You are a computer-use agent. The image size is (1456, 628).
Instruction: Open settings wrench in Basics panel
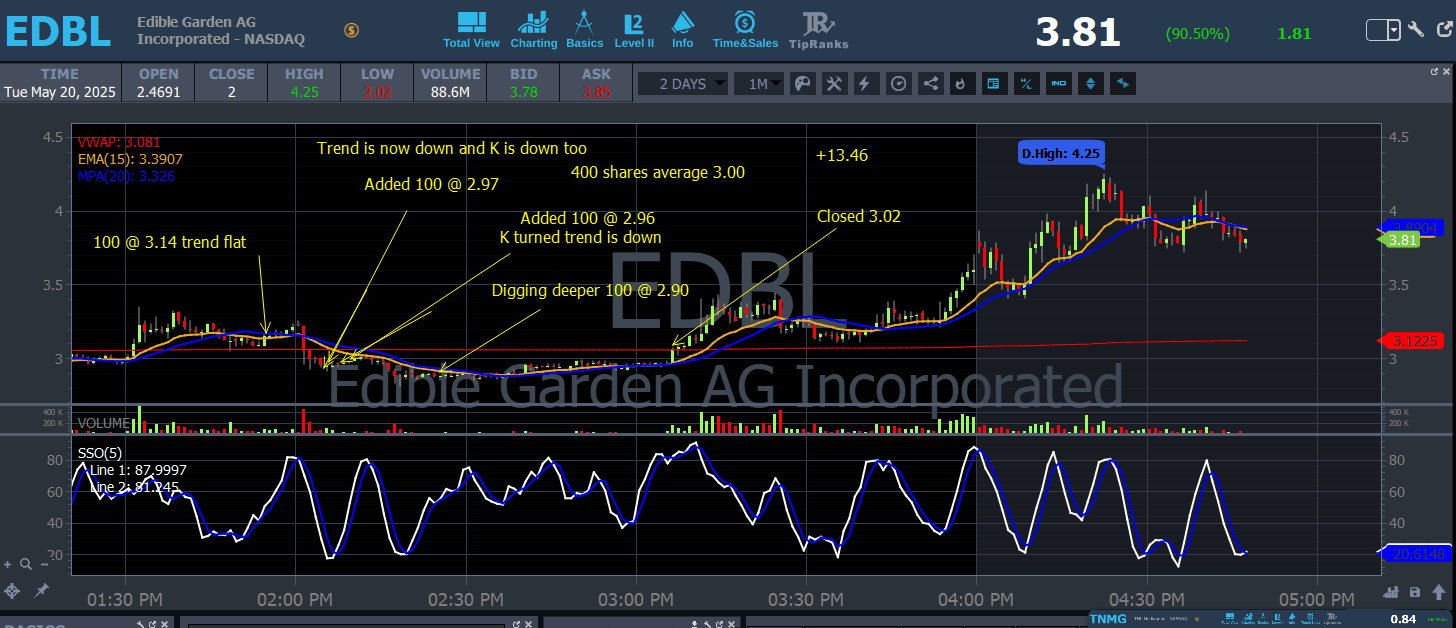click(x=141, y=623)
